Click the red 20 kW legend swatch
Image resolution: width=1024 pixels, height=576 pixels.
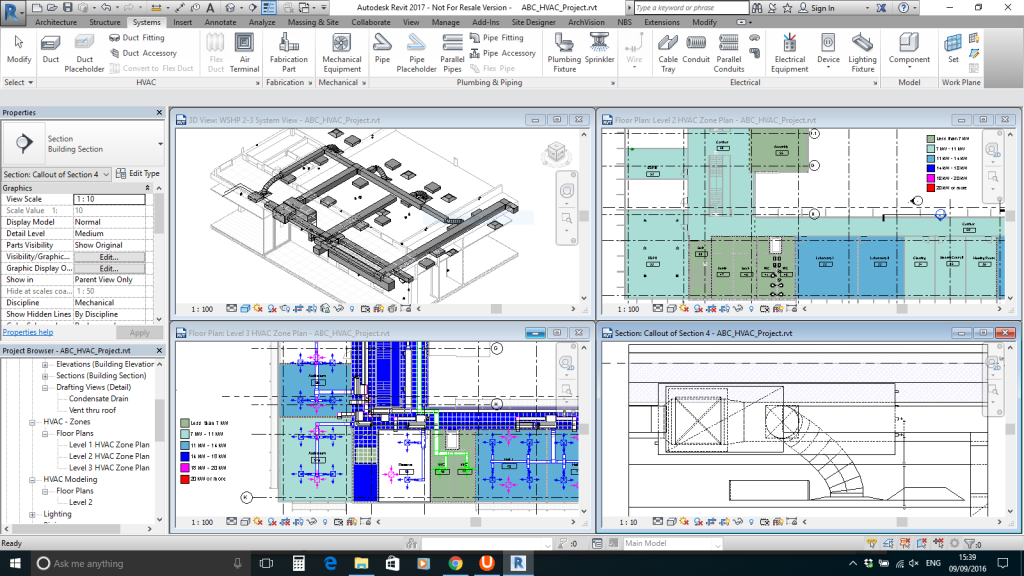click(183, 479)
